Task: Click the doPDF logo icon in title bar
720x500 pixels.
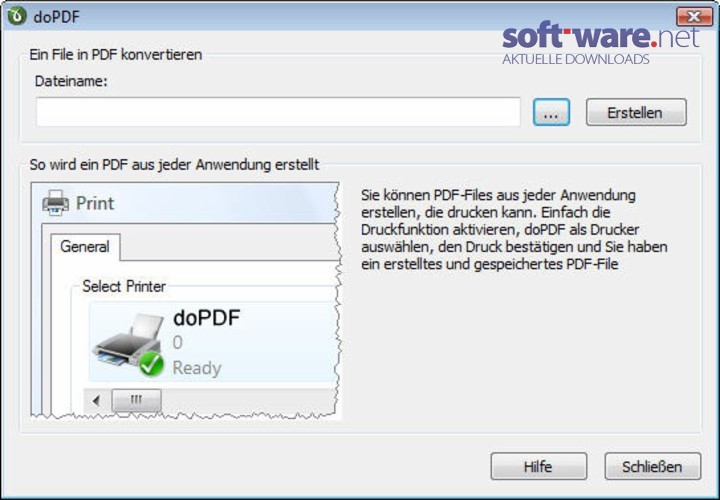Action: point(17,16)
